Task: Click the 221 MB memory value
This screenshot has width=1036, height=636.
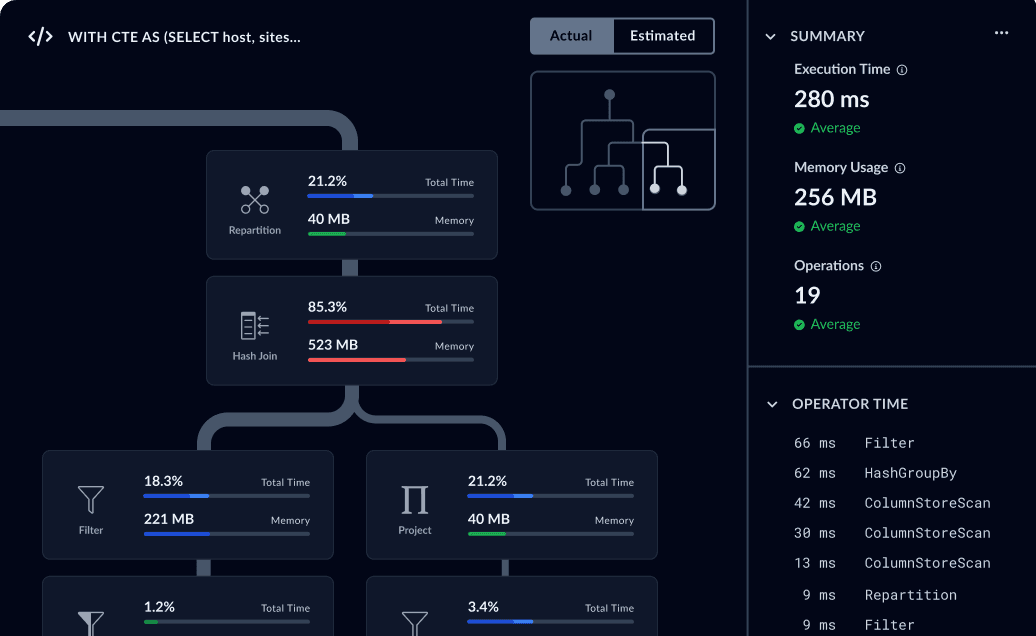Action: pos(169,519)
